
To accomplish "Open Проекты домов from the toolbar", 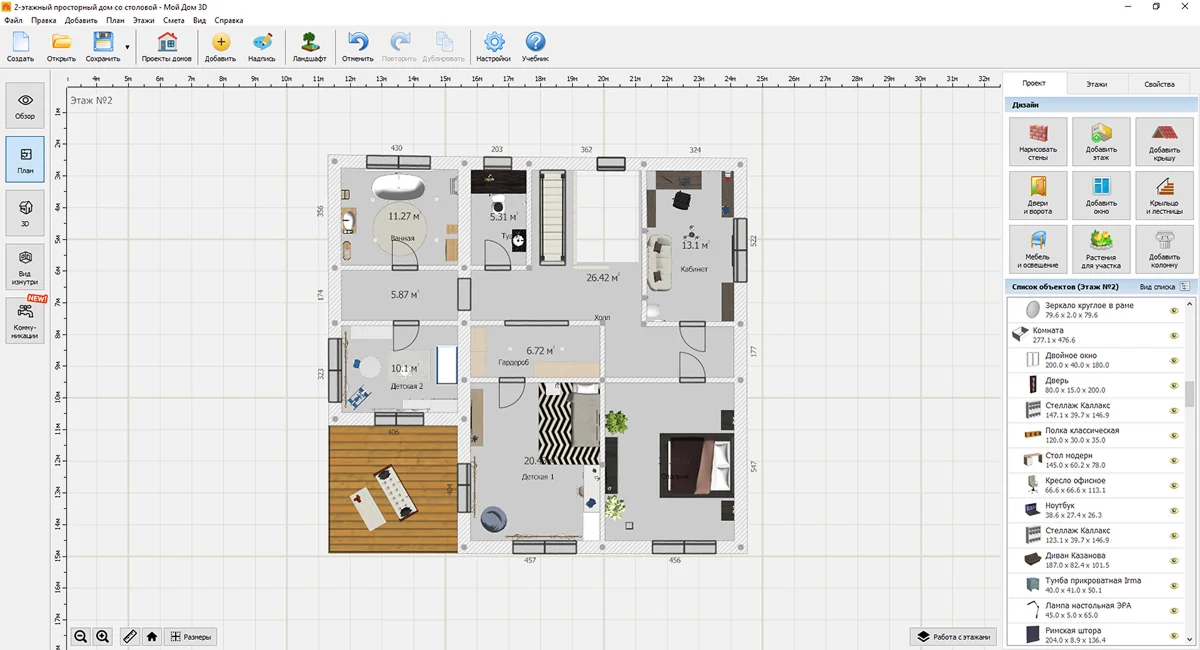I will (x=167, y=46).
